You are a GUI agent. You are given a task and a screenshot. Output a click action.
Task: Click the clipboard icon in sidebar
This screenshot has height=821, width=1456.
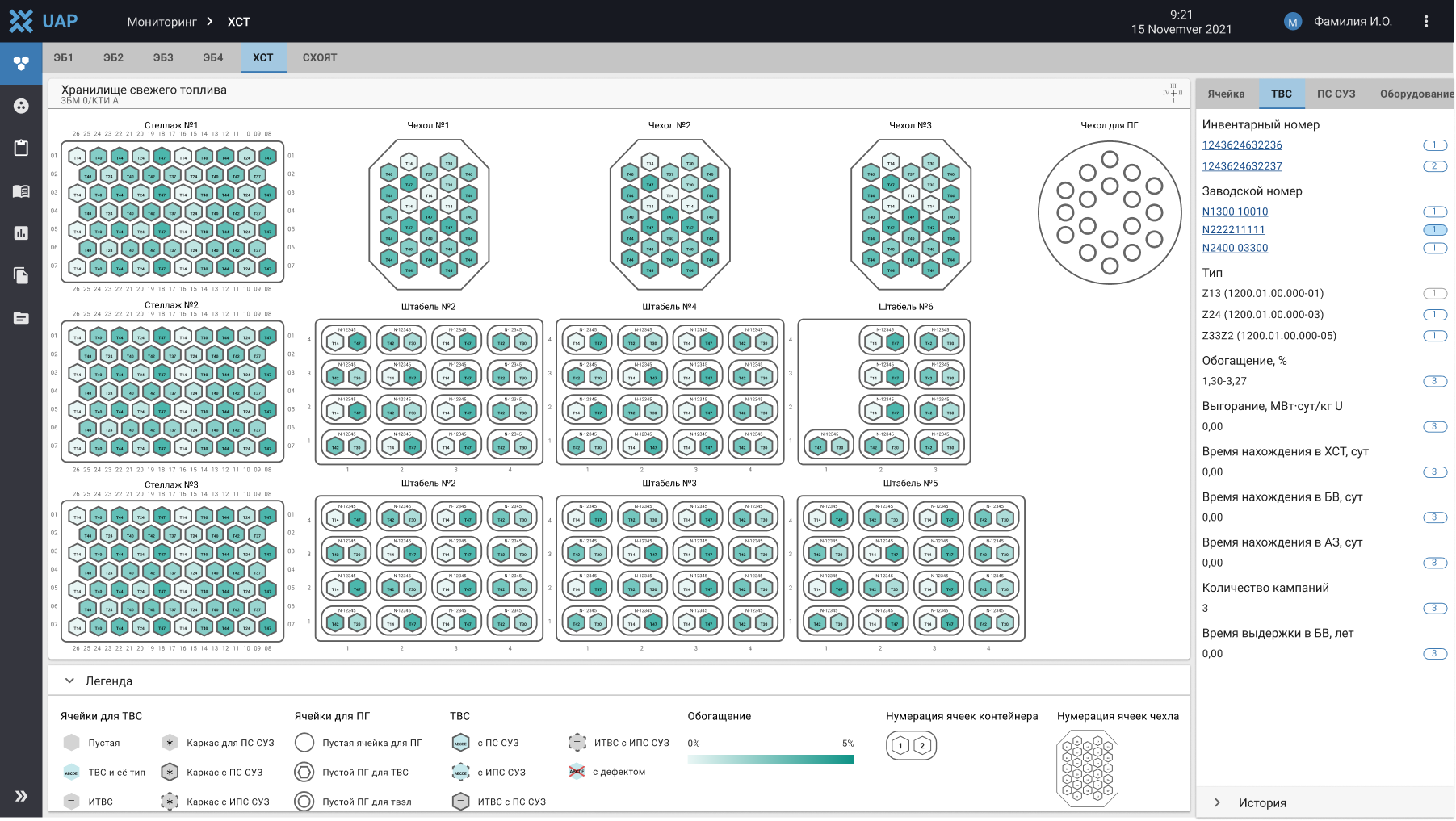pyautogui.click(x=21, y=148)
